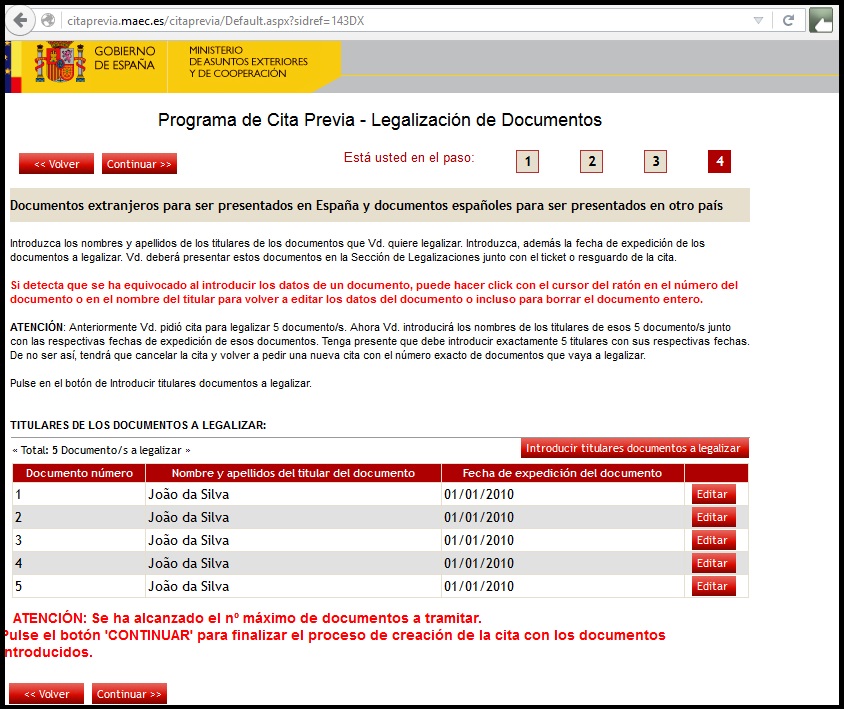Go to step 3 indicator

pos(656,162)
